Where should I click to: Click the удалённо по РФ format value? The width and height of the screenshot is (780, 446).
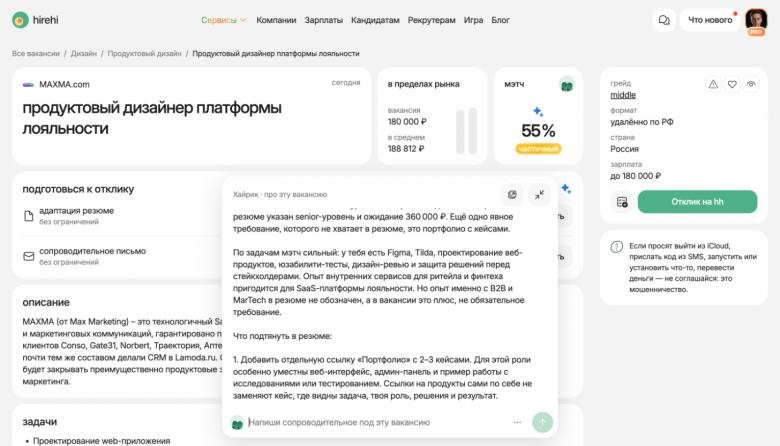pos(642,122)
